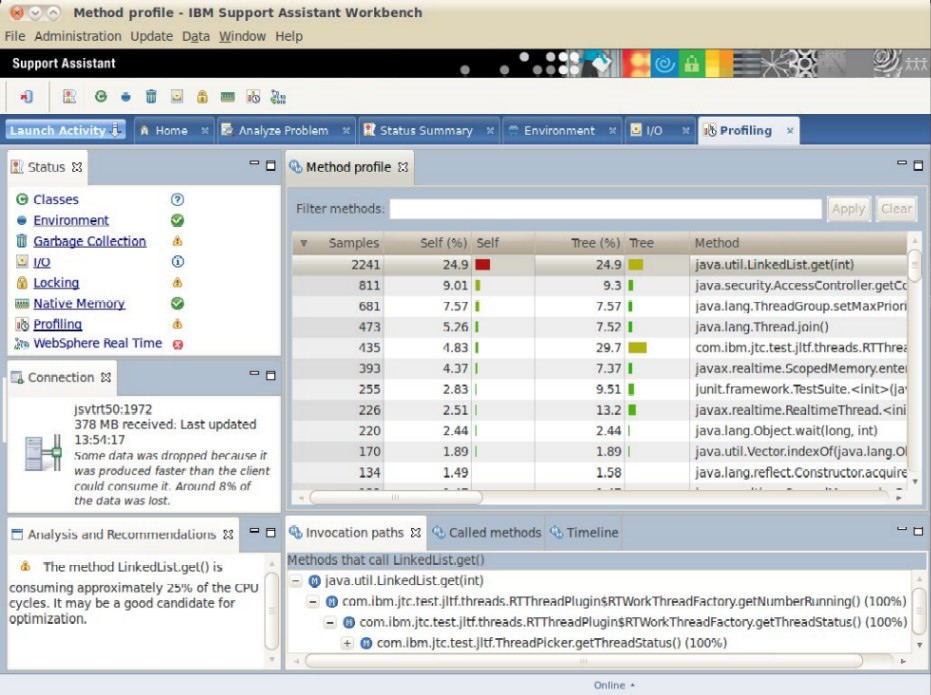
Task: Click the Apply filter button
Action: [x=848, y=209]
